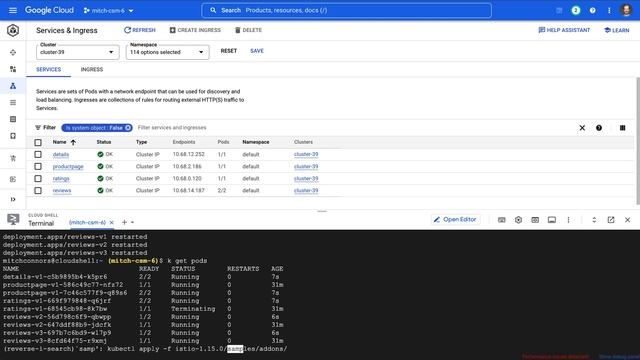Open the Cloud Shell icon in top bar

[559, 11]
